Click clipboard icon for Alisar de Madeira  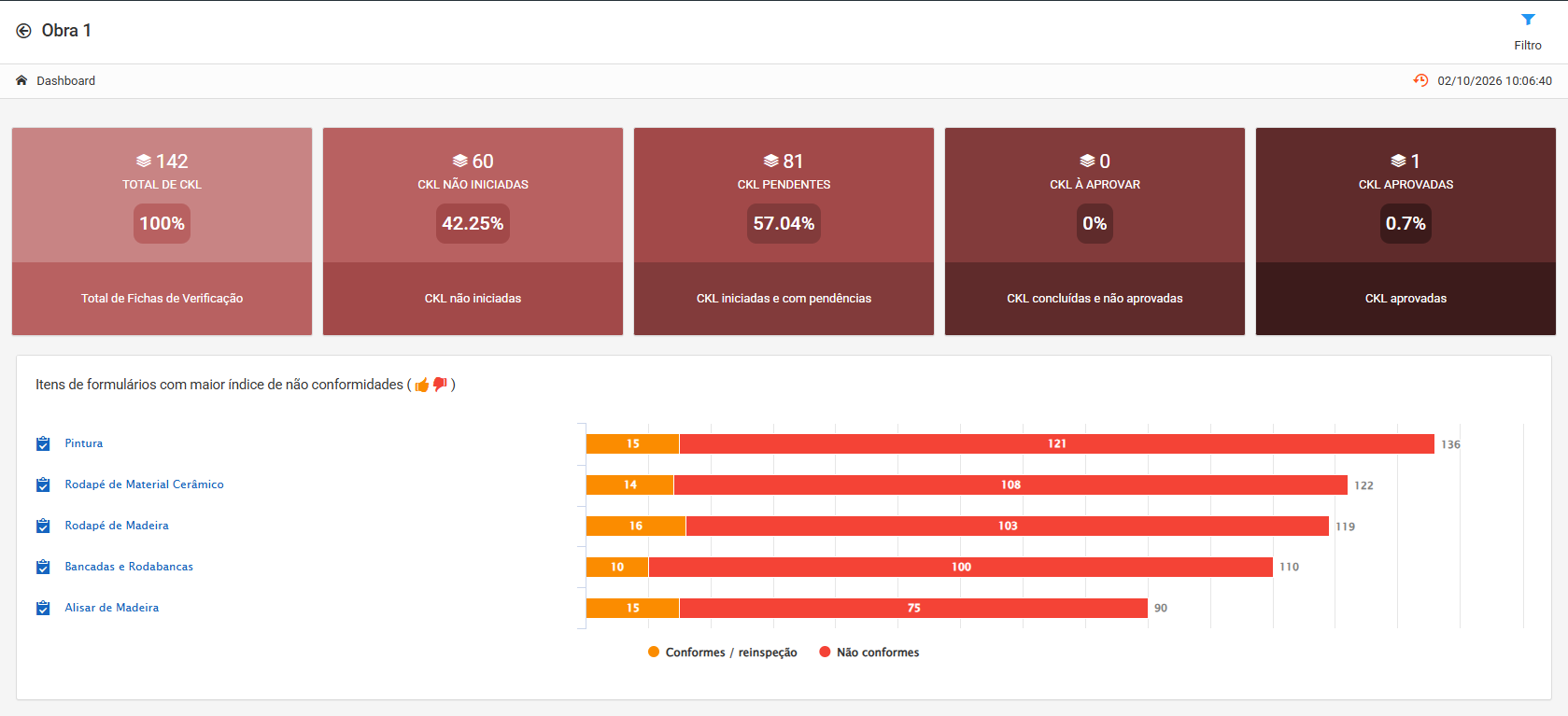click(x=43, y=608)
